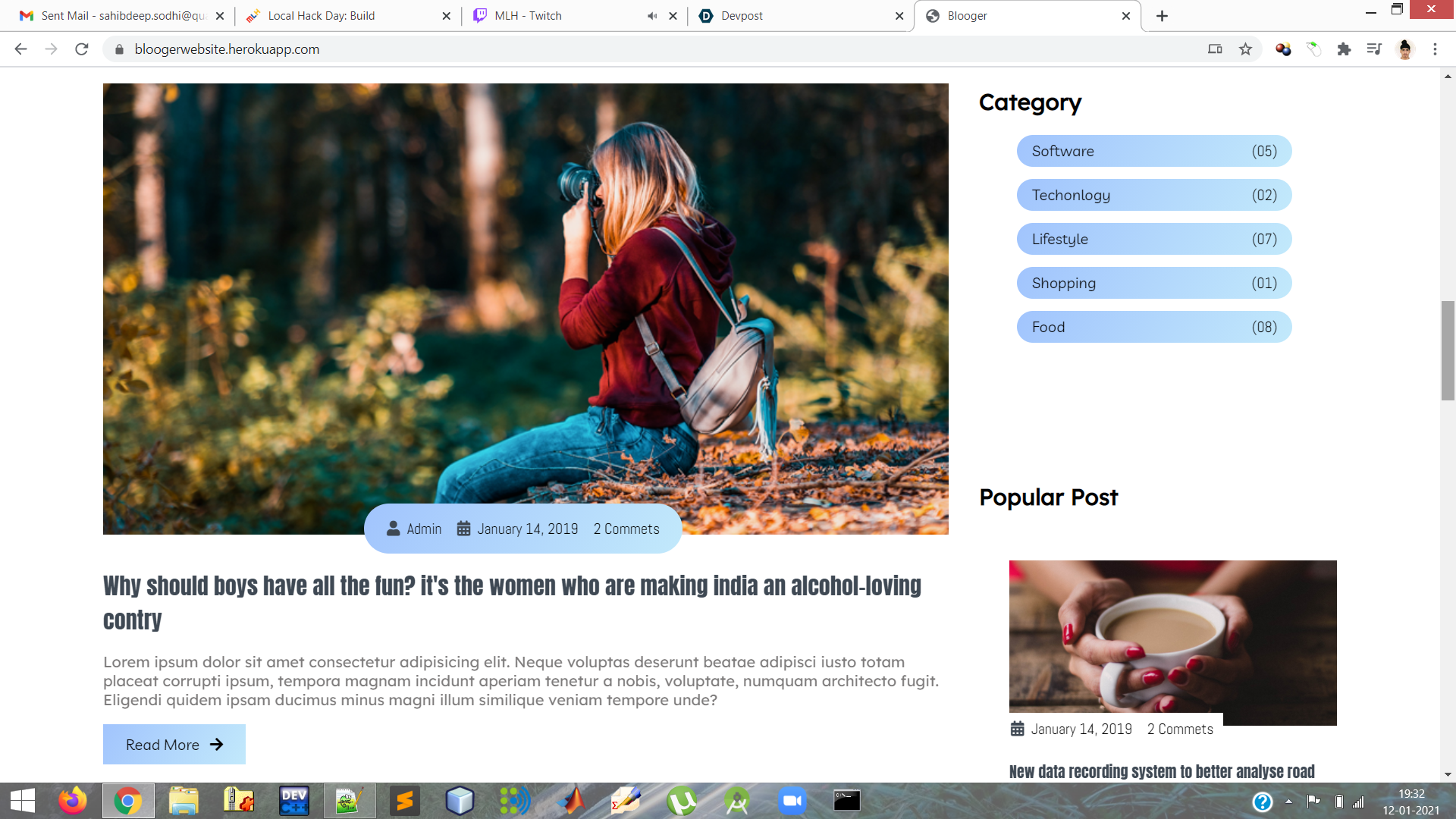
Task: Click the Chrome profile avatar
Action: 1404,49
